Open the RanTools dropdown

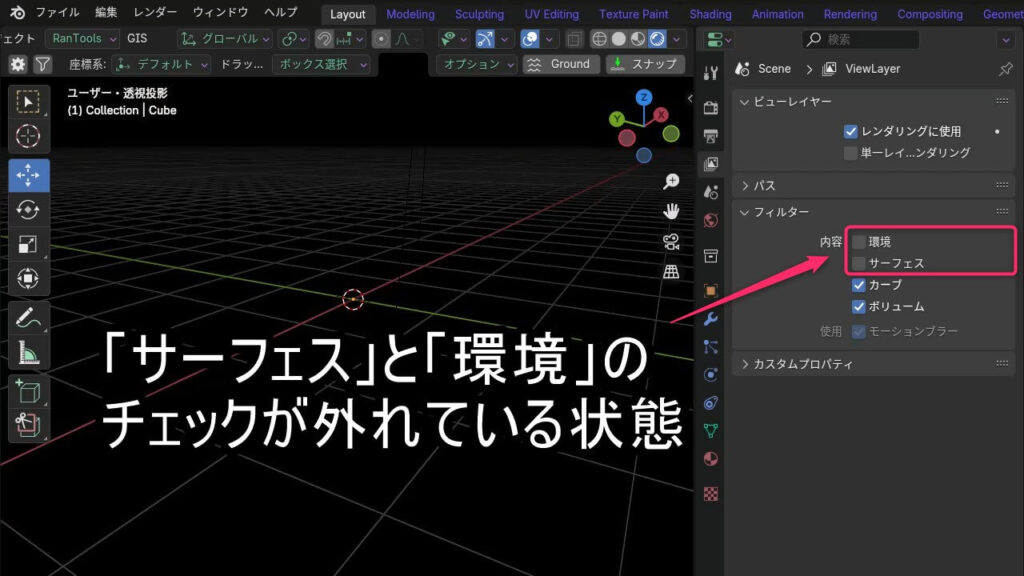click(82, 39)
